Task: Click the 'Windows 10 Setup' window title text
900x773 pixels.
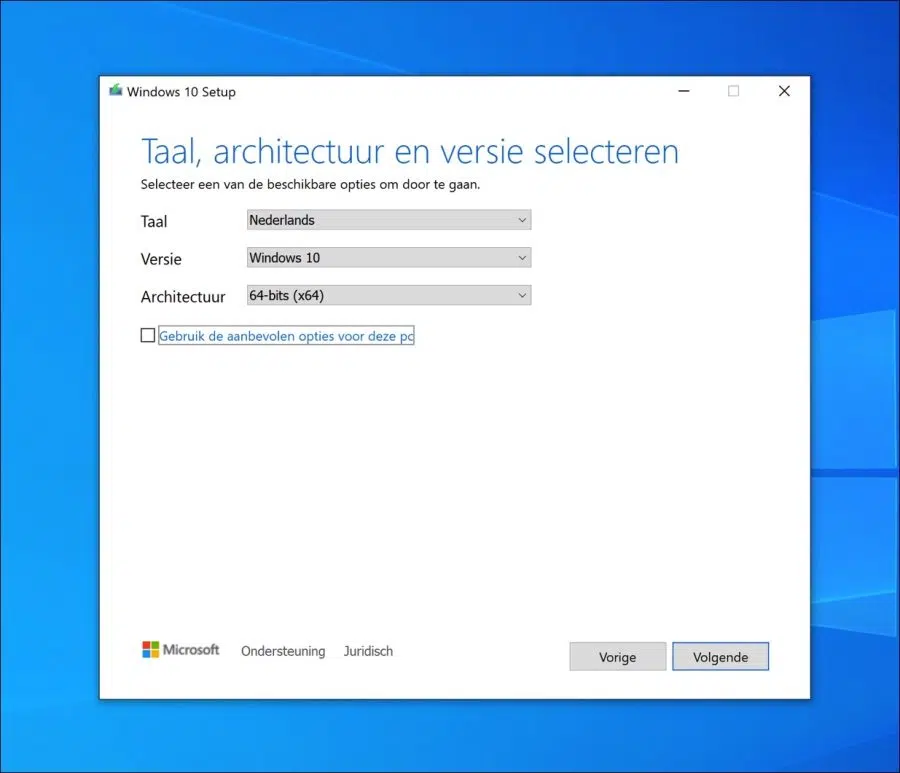Action: (181, 92)
